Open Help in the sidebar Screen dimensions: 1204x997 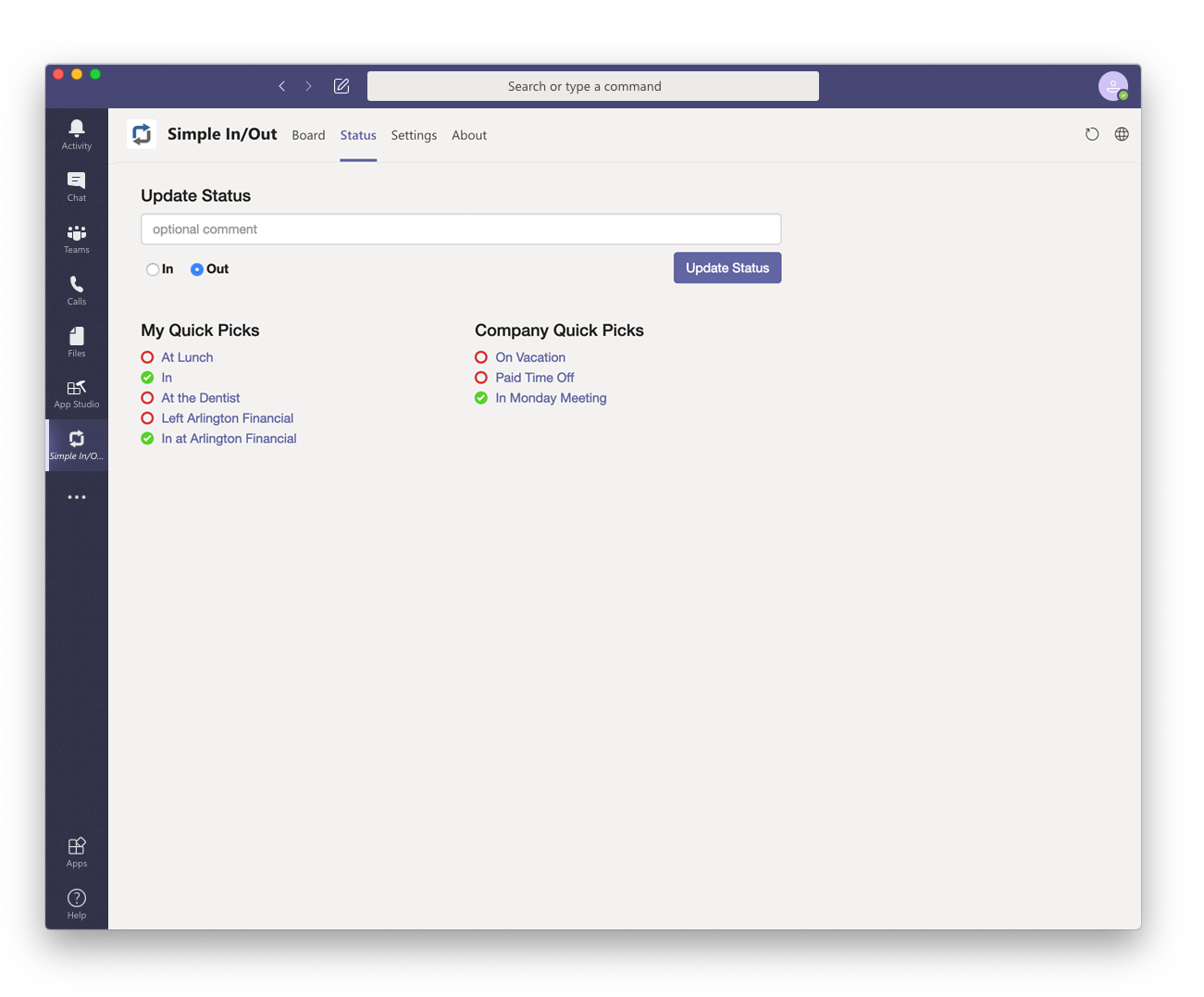tap(77, 904)
